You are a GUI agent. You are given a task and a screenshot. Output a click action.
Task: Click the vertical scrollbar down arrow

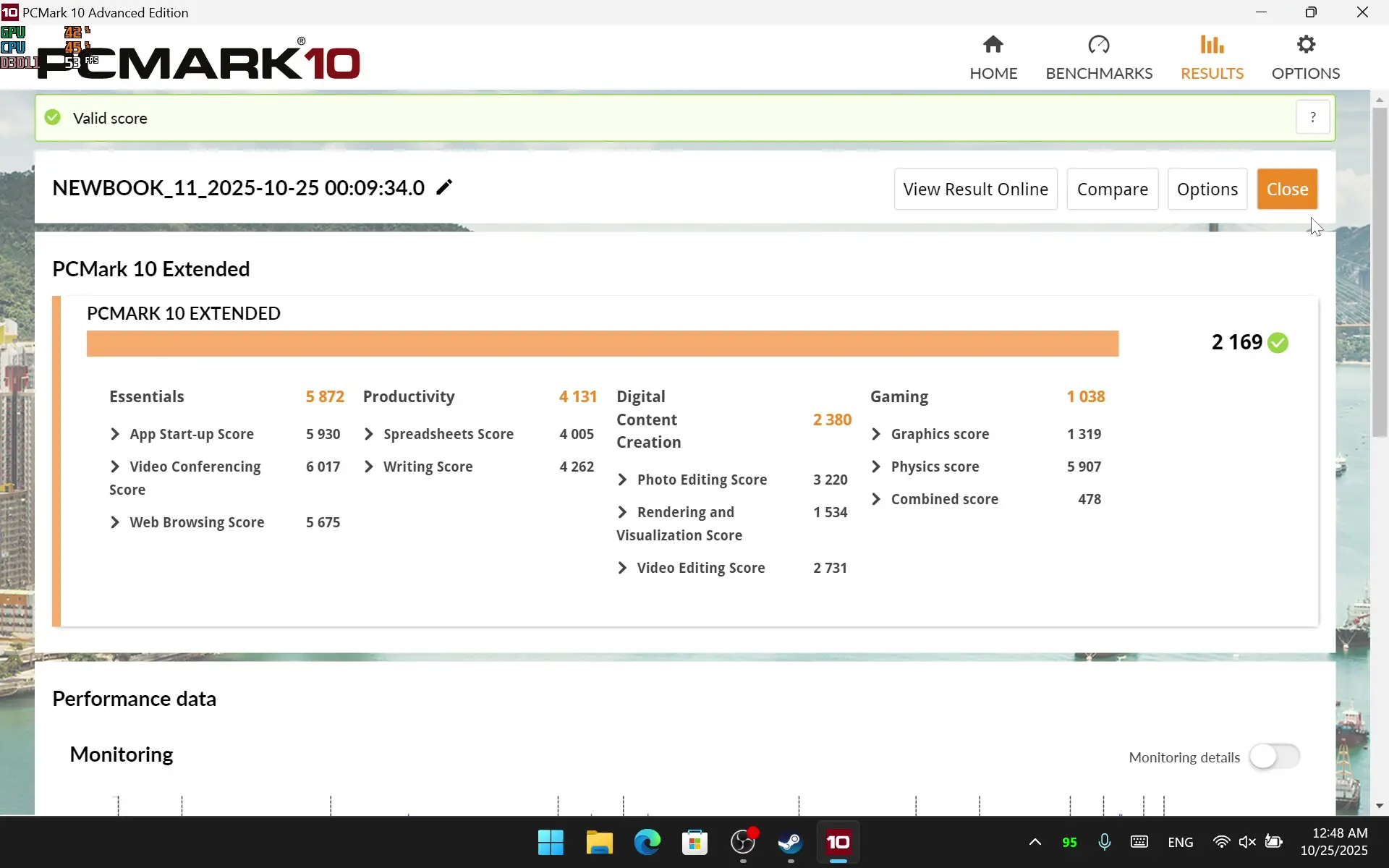click(1379, 806)
